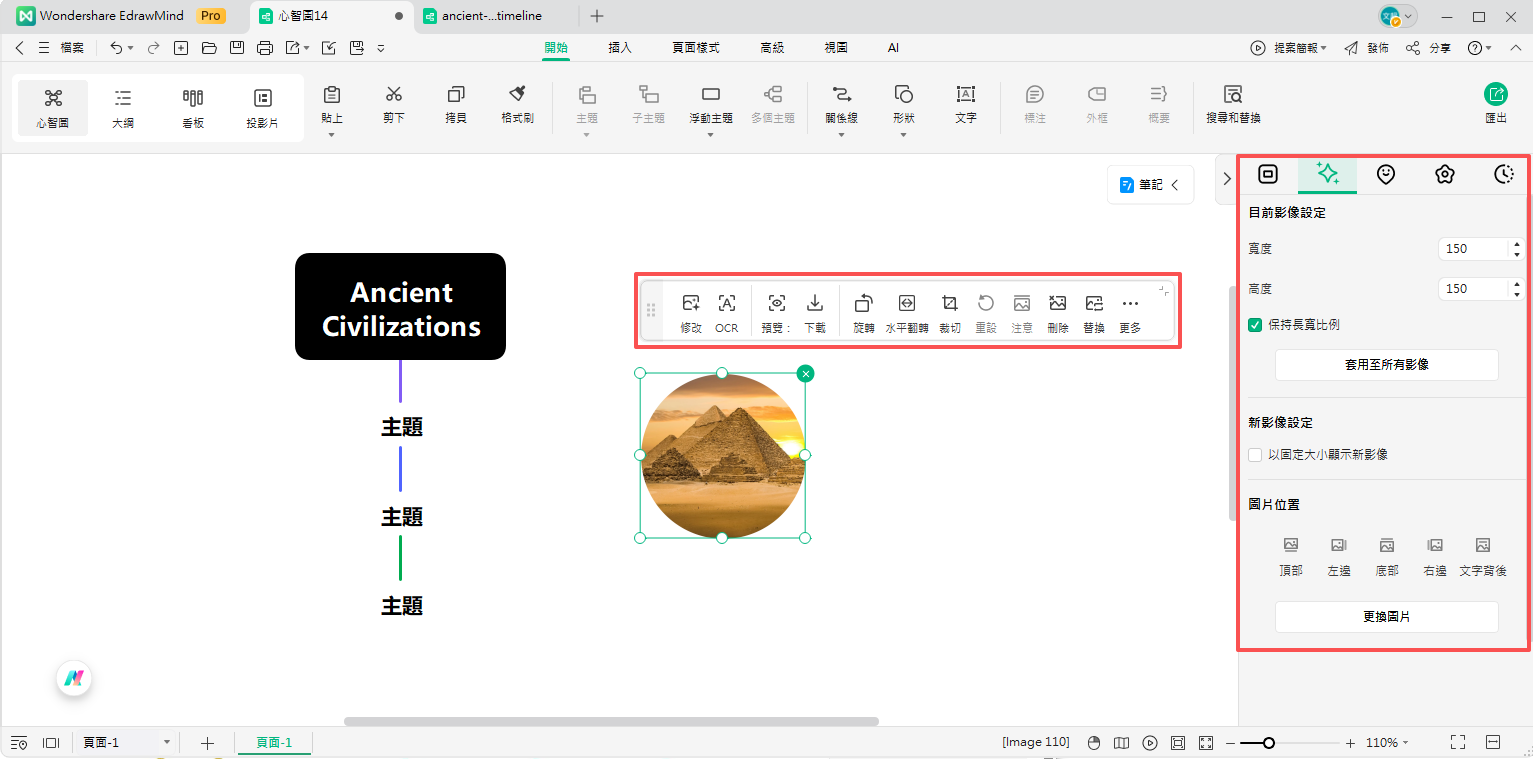
Task: Click the 更換圖片 button
Action: click(1386, 617)
